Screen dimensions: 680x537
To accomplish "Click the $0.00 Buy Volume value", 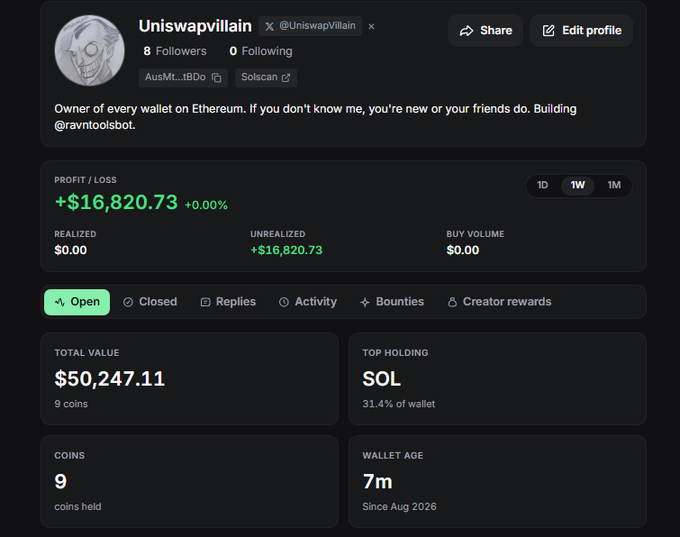I will pos(463,250).
